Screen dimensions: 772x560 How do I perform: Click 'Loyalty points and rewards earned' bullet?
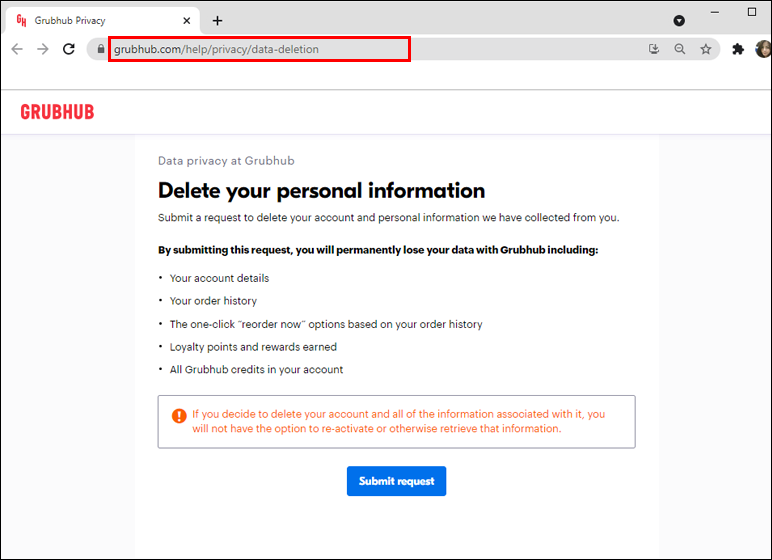point(253,347)
